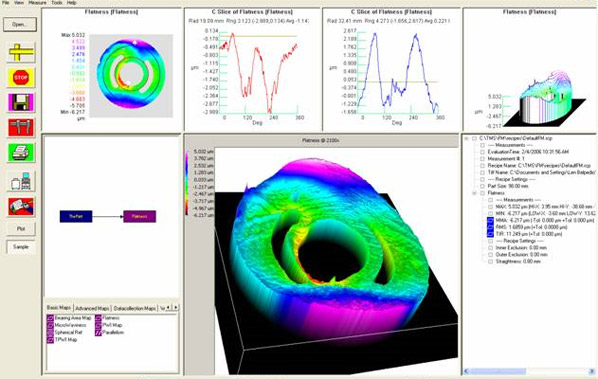598x379 pixels.
Task: Select the Spherical Ref map icon
Action: (x=50, y=332)
